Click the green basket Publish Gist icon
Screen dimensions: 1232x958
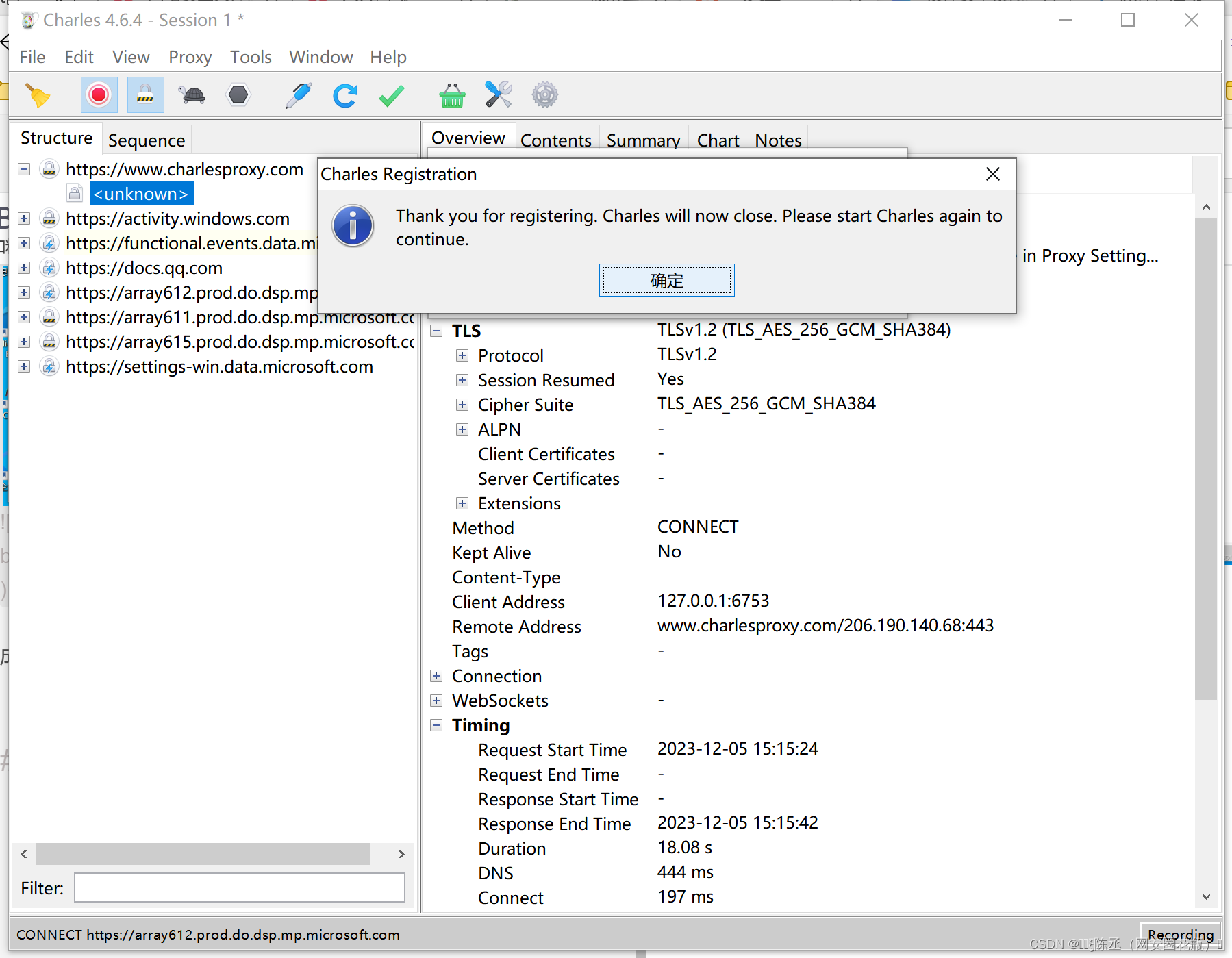pos(452,95)
